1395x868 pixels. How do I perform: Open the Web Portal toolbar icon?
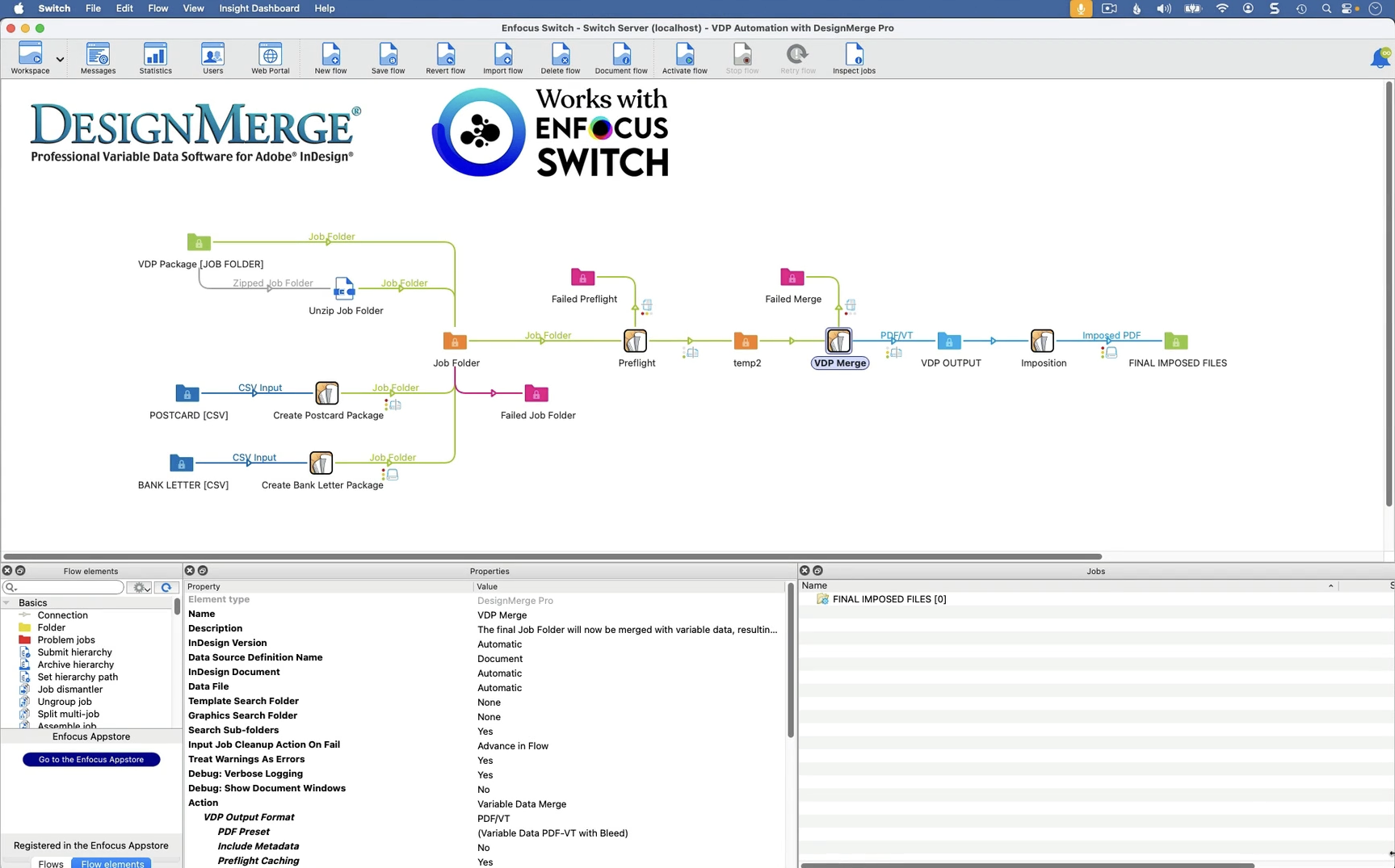pyautogui.click(x=270, y=58)
